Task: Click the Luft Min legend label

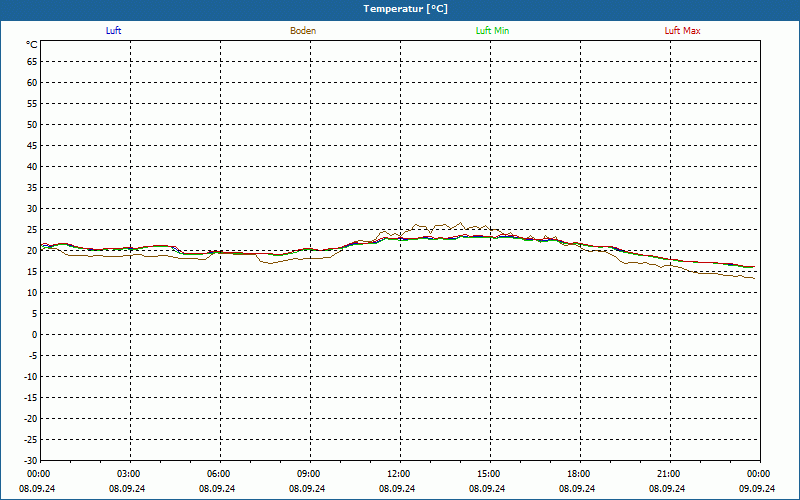Action: coord(492,31)
